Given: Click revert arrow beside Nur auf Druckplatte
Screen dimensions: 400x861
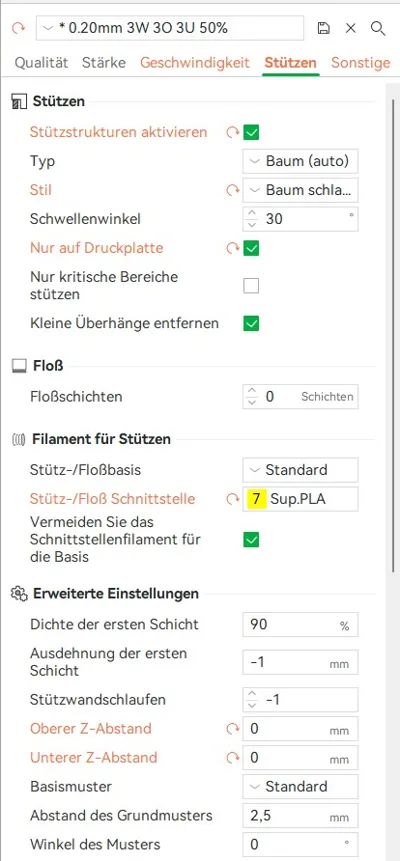Looking at the screenshot, I should 234,249.
